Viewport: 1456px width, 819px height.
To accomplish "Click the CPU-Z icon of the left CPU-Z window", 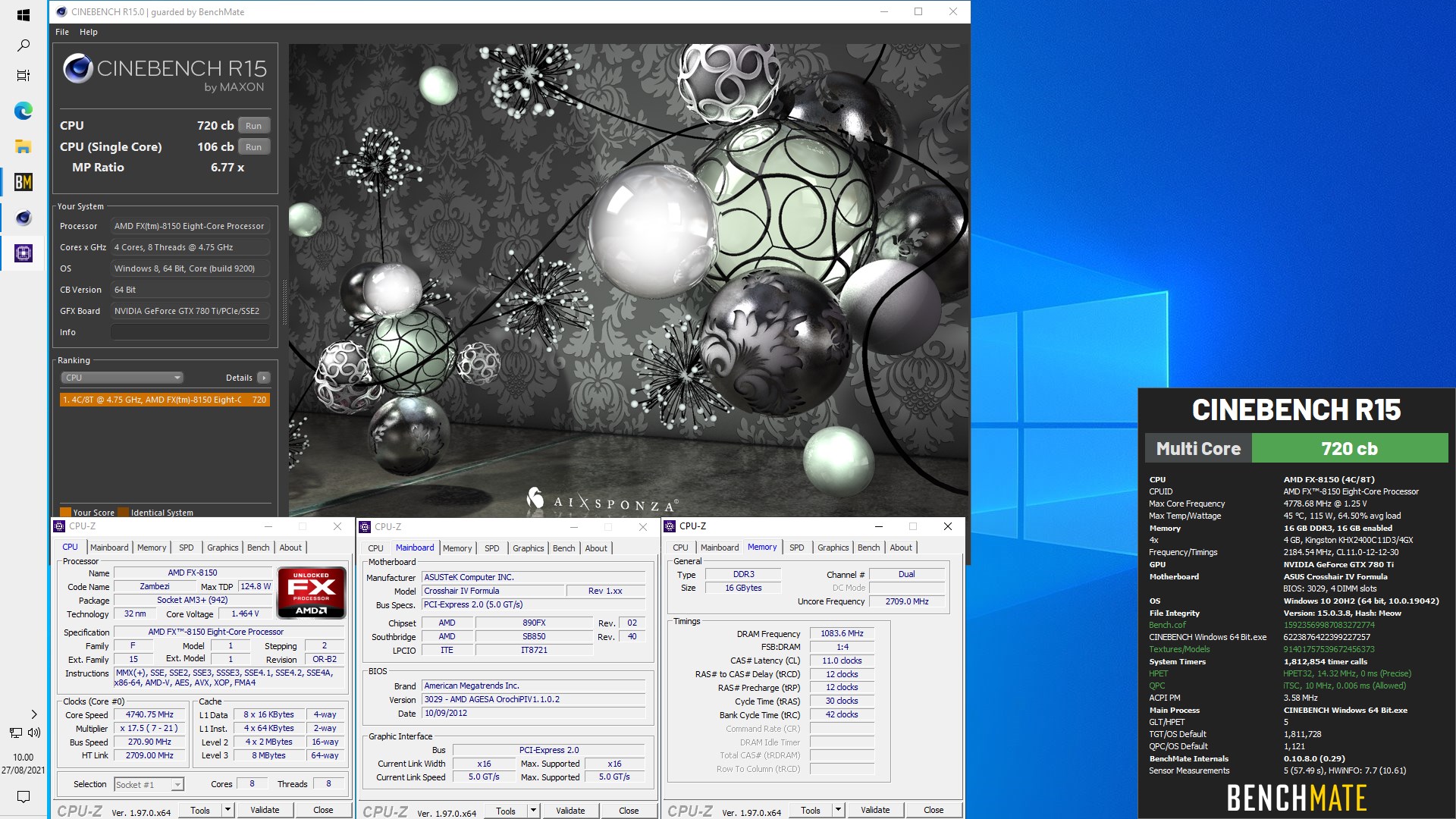I will 60,526.
